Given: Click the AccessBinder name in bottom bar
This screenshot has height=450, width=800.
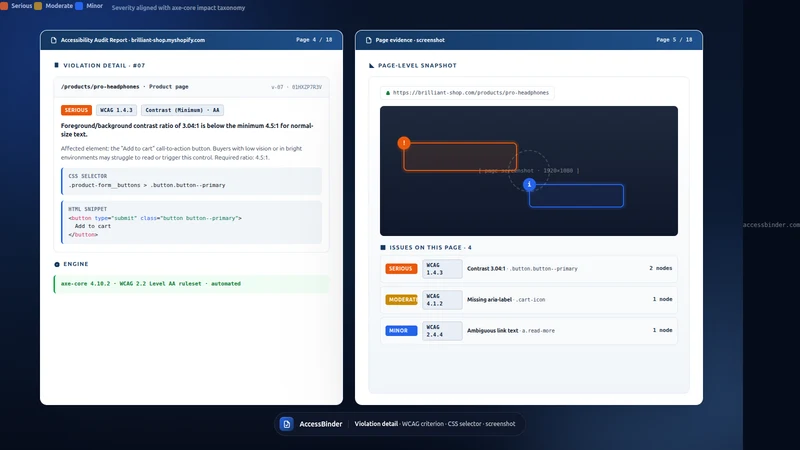Looking at the screenshot, I should (x=320, y=424).
